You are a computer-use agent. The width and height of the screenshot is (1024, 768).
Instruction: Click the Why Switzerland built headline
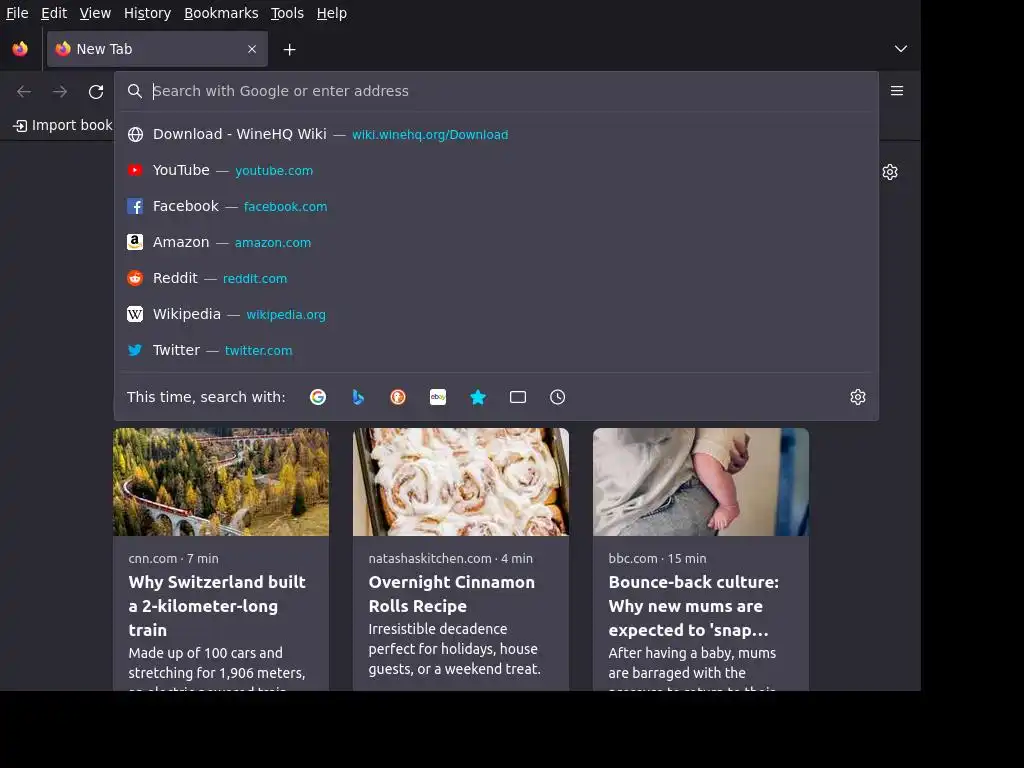point(217,606)
